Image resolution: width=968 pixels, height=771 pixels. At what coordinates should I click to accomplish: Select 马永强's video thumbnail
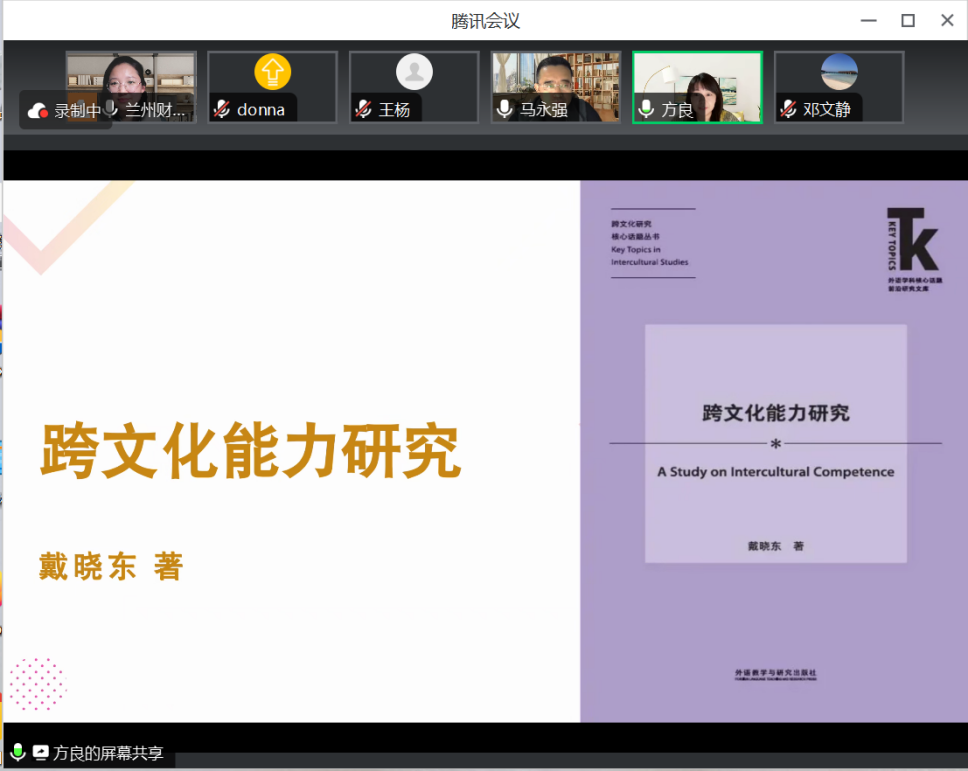coord(556,87)
